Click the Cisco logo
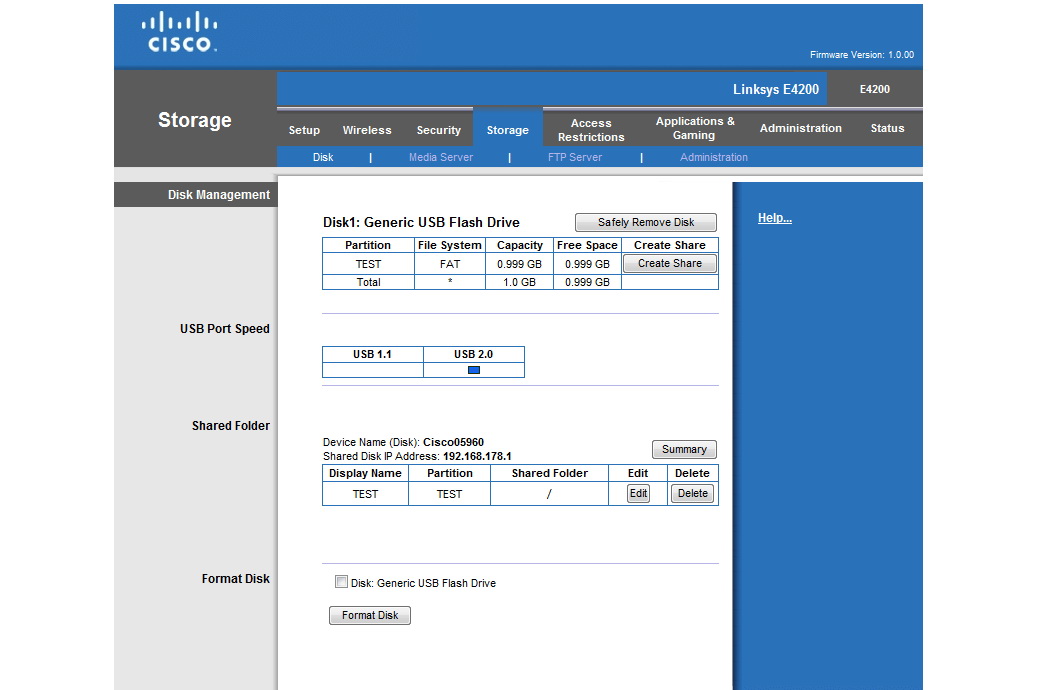The height and width of the screenshot is (690, 1040). (x=179, y=33)
